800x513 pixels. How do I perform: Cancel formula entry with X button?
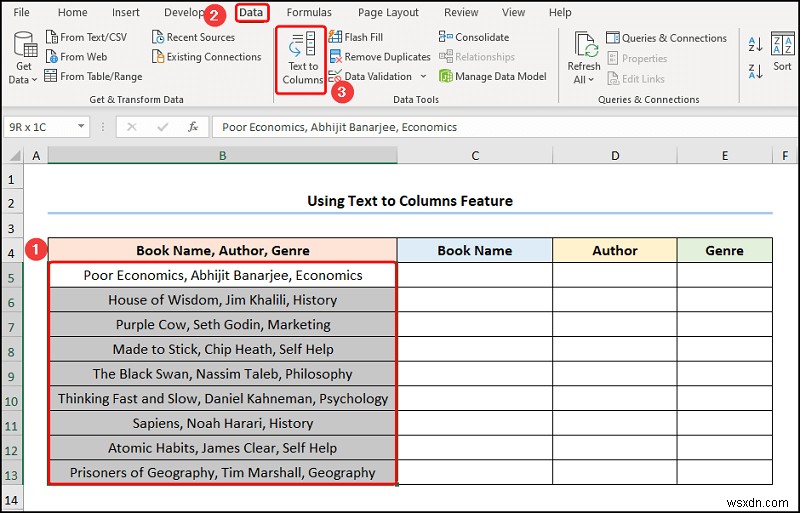132,127
